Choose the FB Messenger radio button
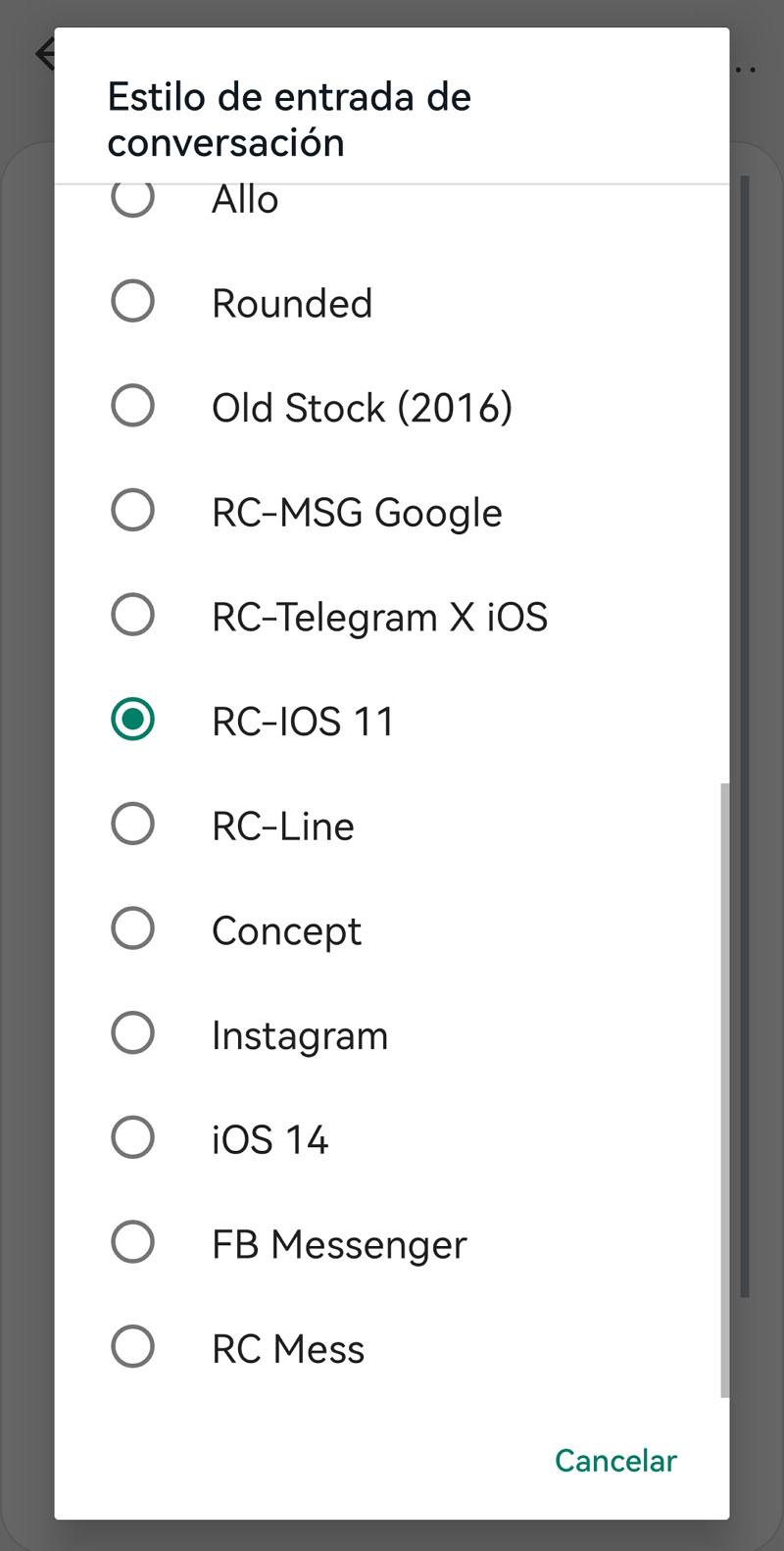Screen dimensions: 784x1551 [132, 1242]
